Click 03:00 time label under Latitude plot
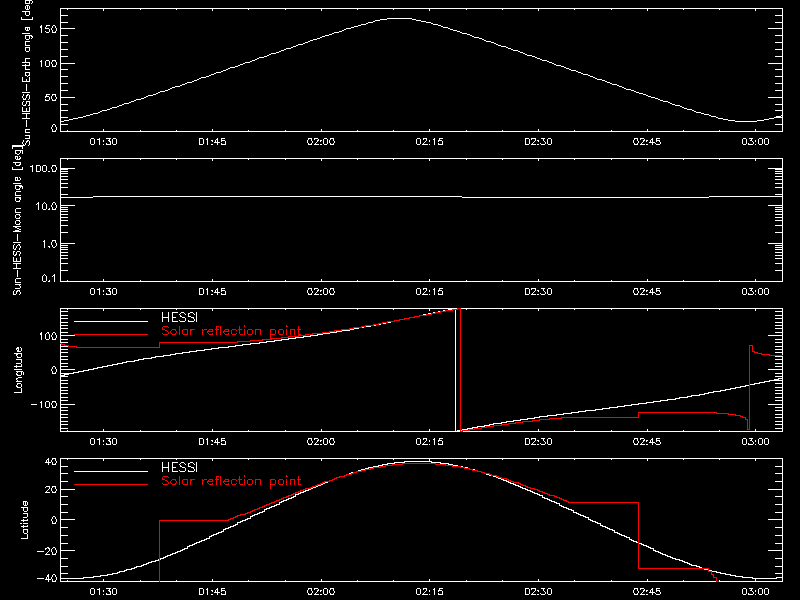Screen dimensions: 800x600 click(756, 592)
